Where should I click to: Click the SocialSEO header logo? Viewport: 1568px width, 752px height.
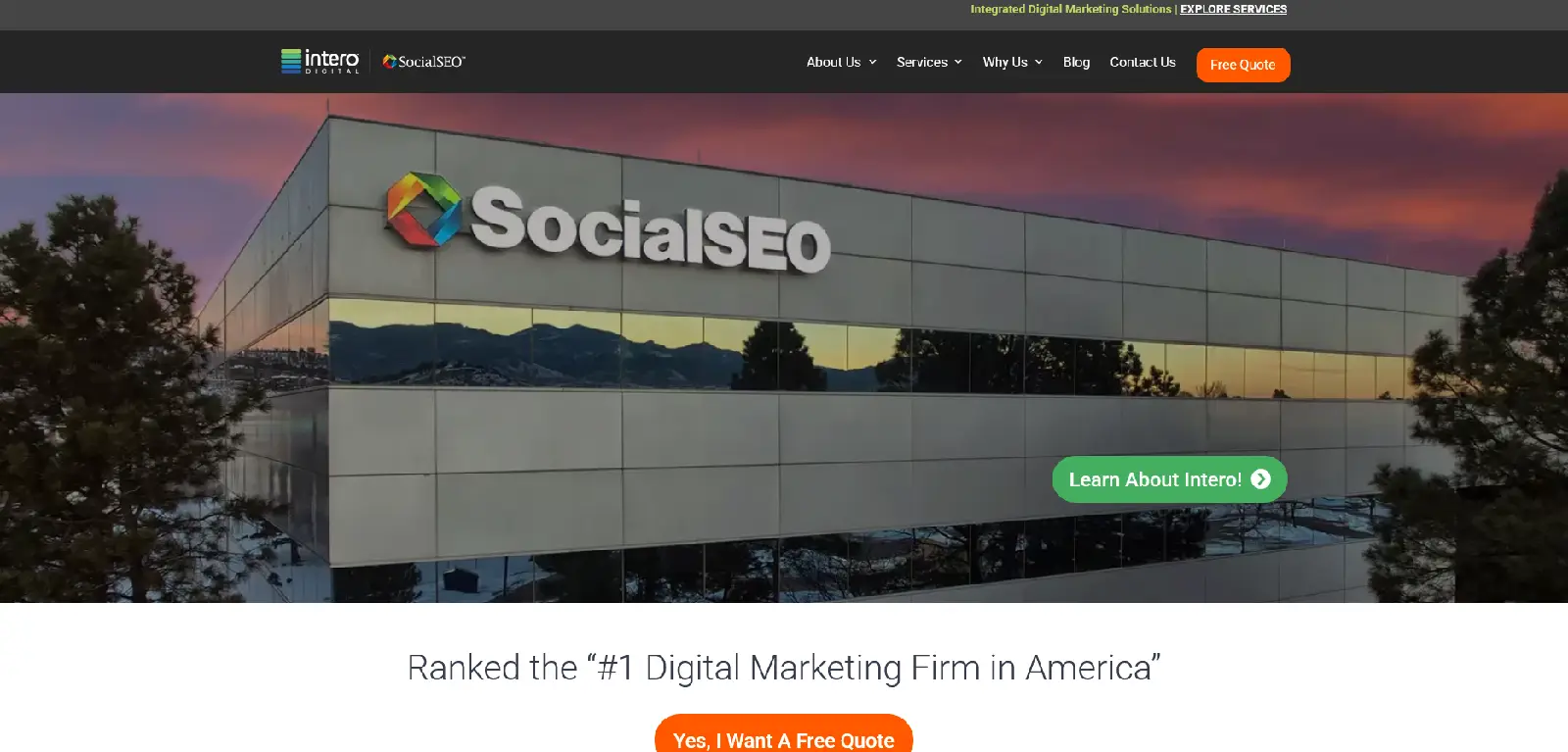423,62
